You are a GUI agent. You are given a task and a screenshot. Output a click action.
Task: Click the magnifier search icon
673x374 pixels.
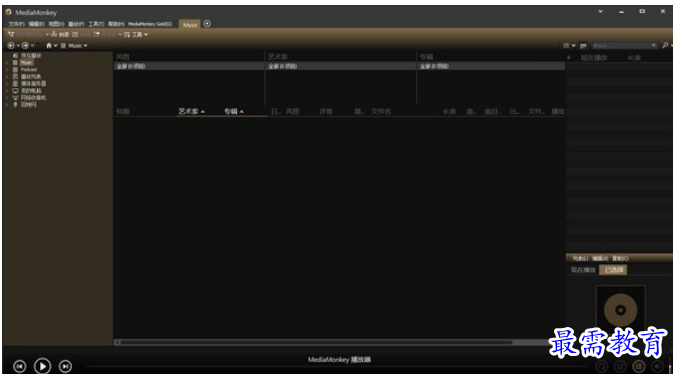665,45
